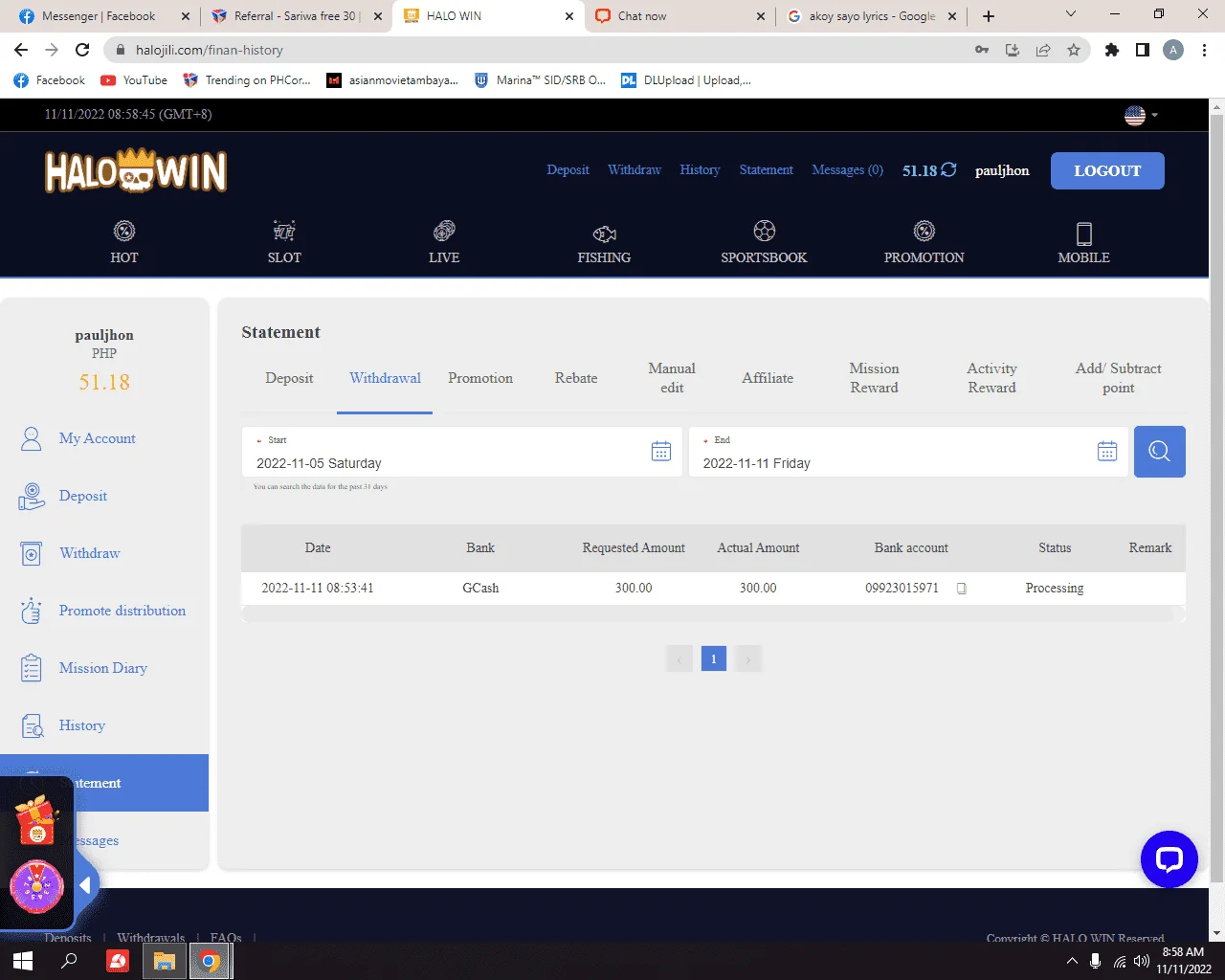Go to My Account in sidebar
The height and width of the screenshot is (980, 1225).
98,438
